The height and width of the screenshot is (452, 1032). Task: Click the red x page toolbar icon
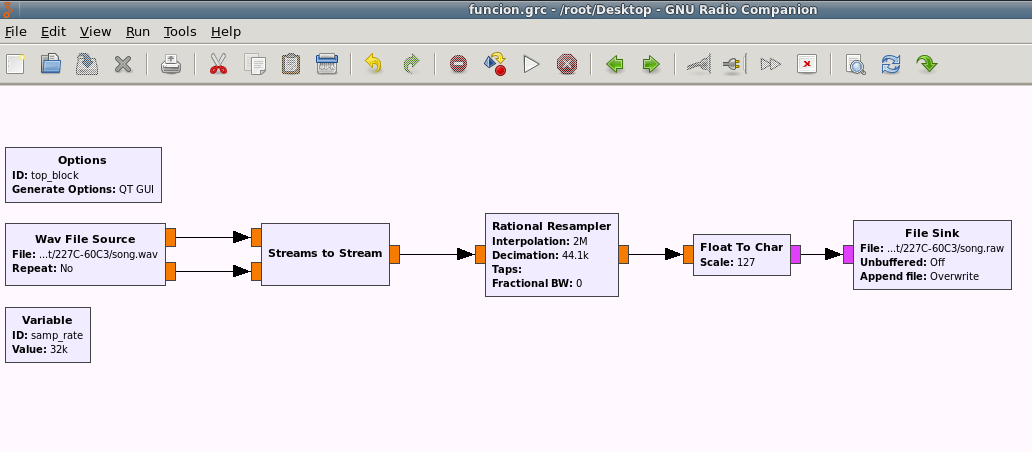click(807, 64)
